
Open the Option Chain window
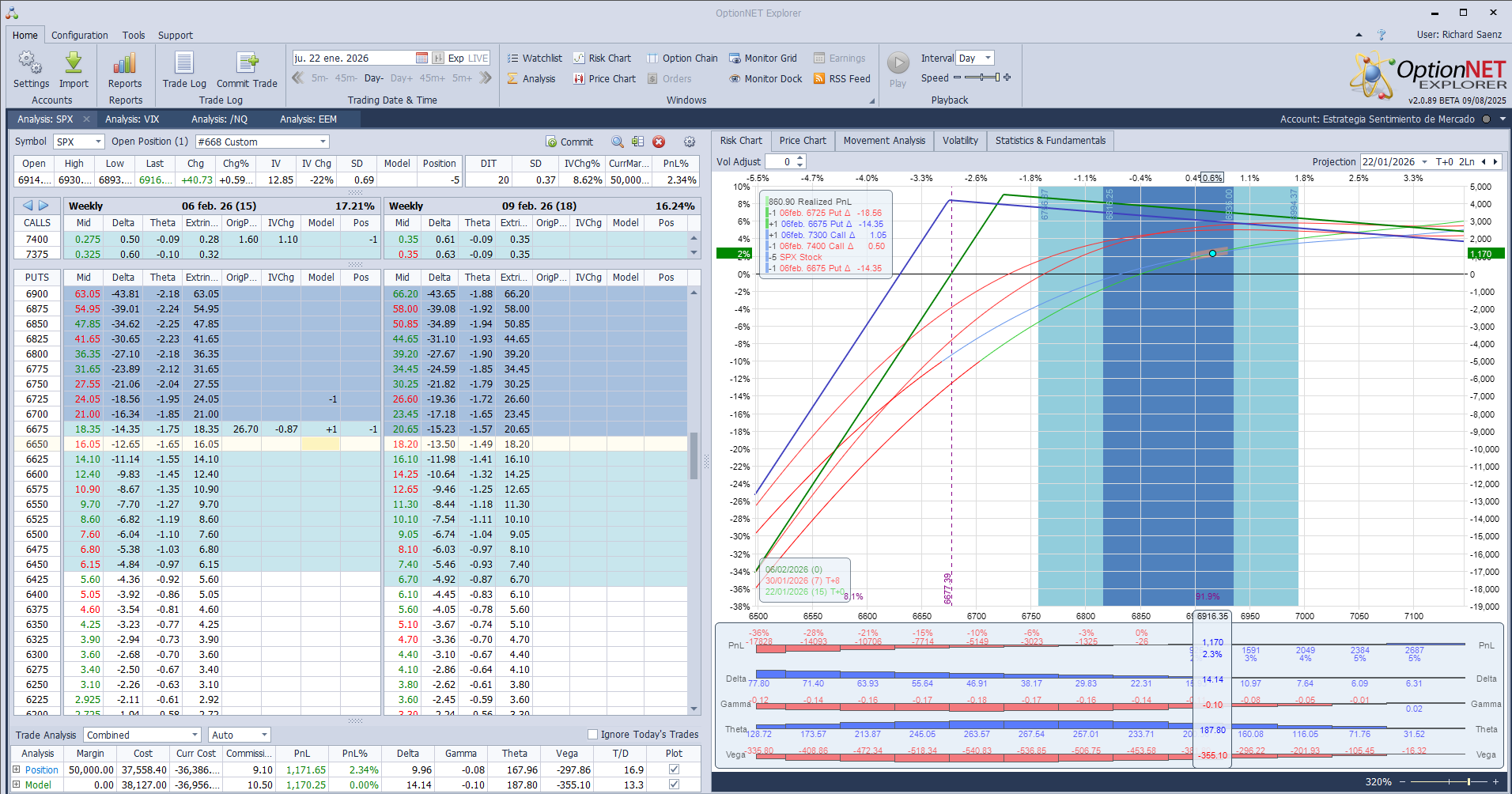682,58
